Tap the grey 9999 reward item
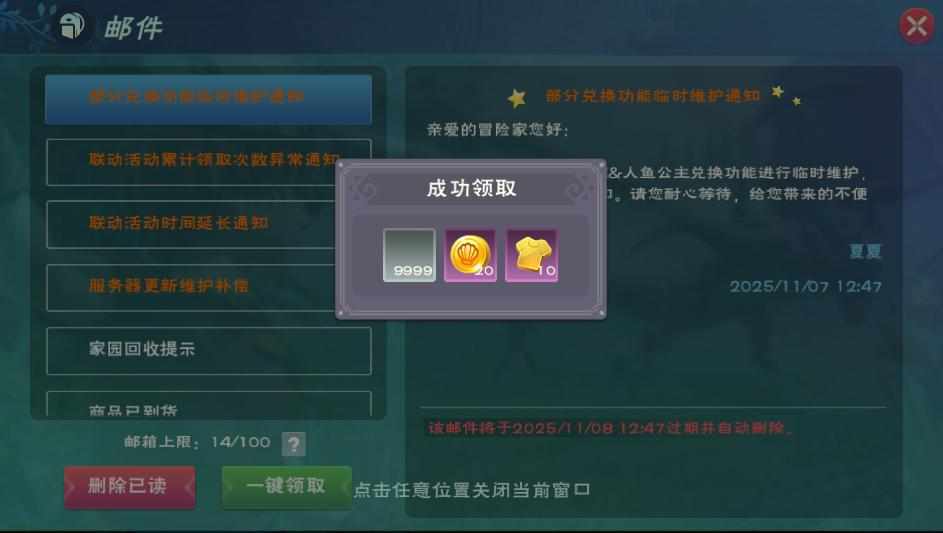This screenshot has height=533, width=943. [x=409, y=255]
